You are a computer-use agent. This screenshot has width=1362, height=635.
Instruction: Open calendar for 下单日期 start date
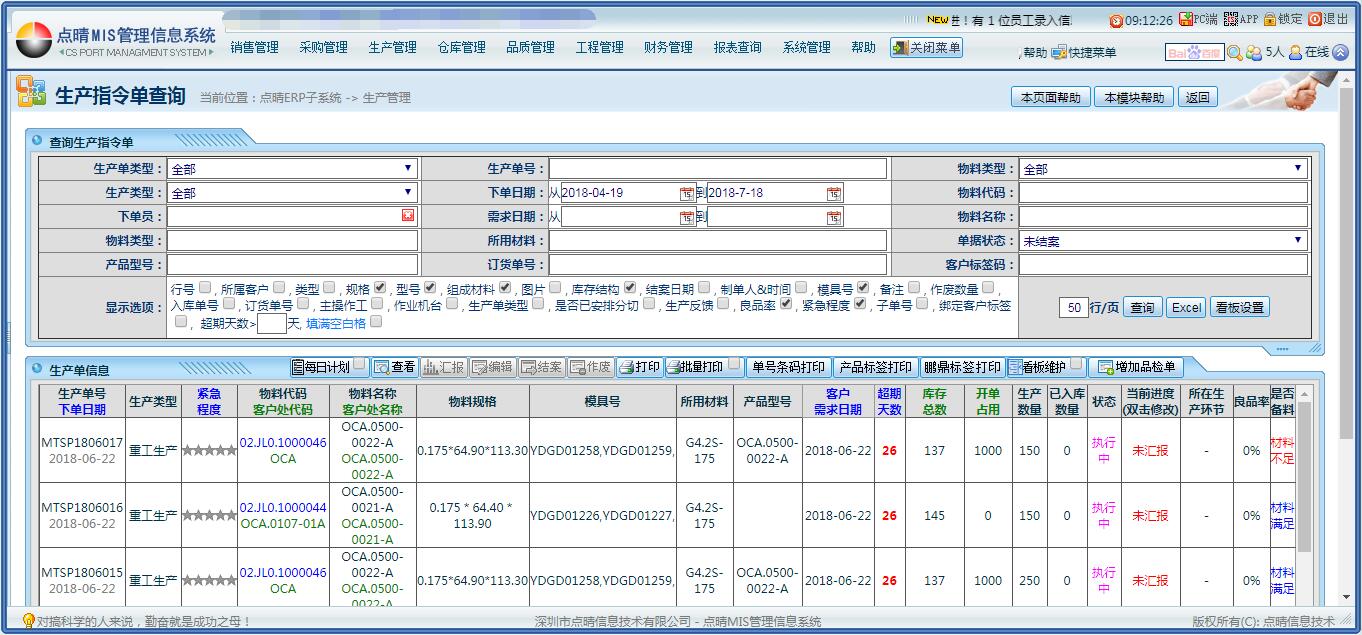687,193
